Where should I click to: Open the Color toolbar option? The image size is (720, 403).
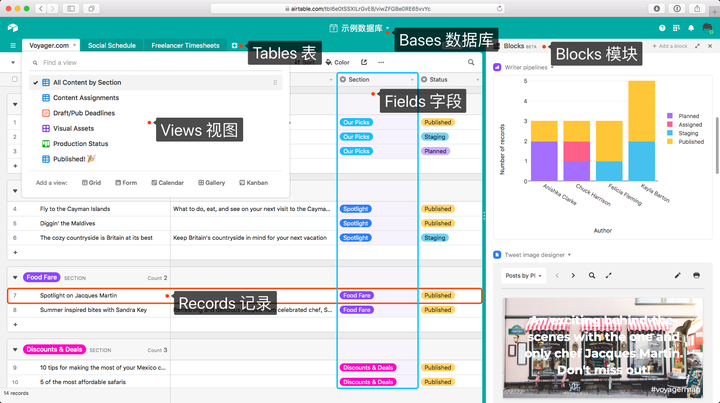click(x=338, y=62)
